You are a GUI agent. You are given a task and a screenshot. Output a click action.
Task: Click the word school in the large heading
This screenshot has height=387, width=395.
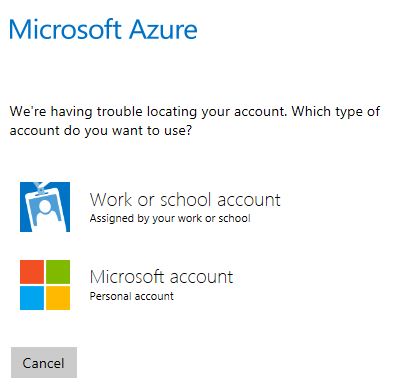click(186, 200)
